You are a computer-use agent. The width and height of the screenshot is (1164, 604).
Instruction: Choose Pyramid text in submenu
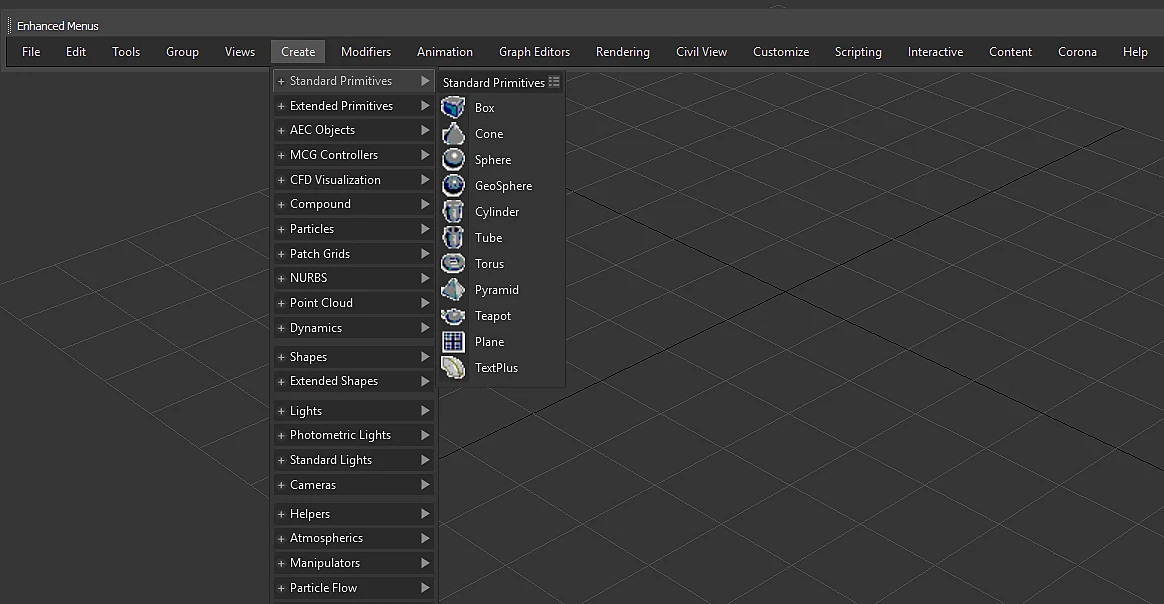[497, 289]
